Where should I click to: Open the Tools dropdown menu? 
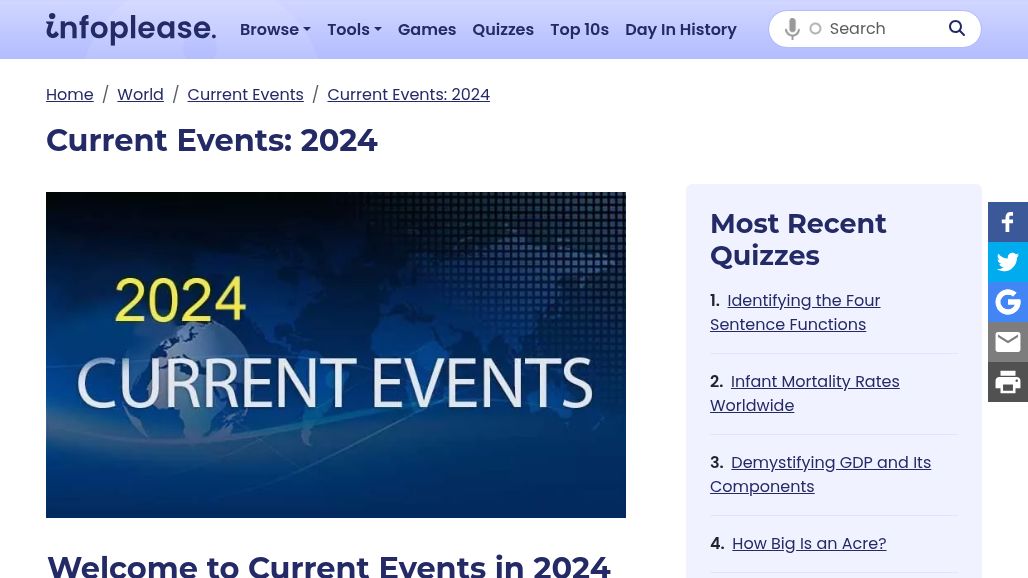click(x=354, y=29)
